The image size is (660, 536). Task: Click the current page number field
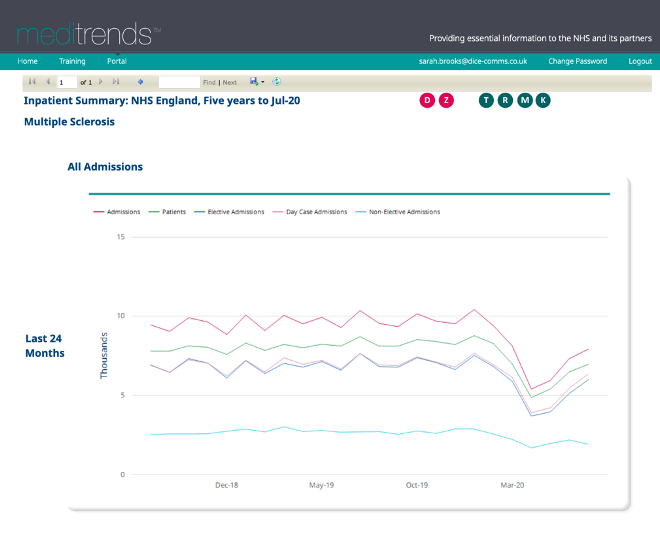tap(67, 82)
